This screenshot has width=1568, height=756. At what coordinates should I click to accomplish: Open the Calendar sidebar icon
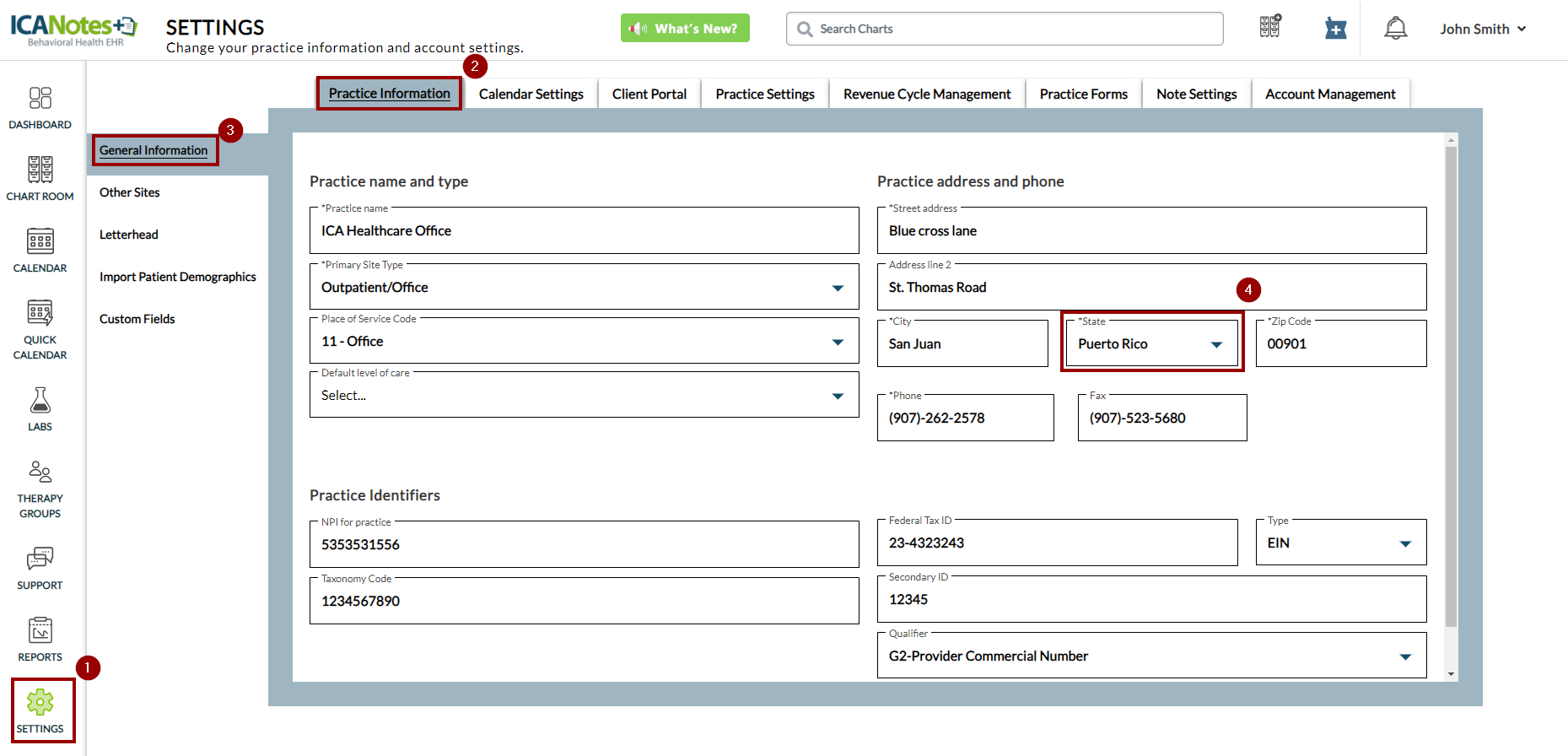click(40, 242)
